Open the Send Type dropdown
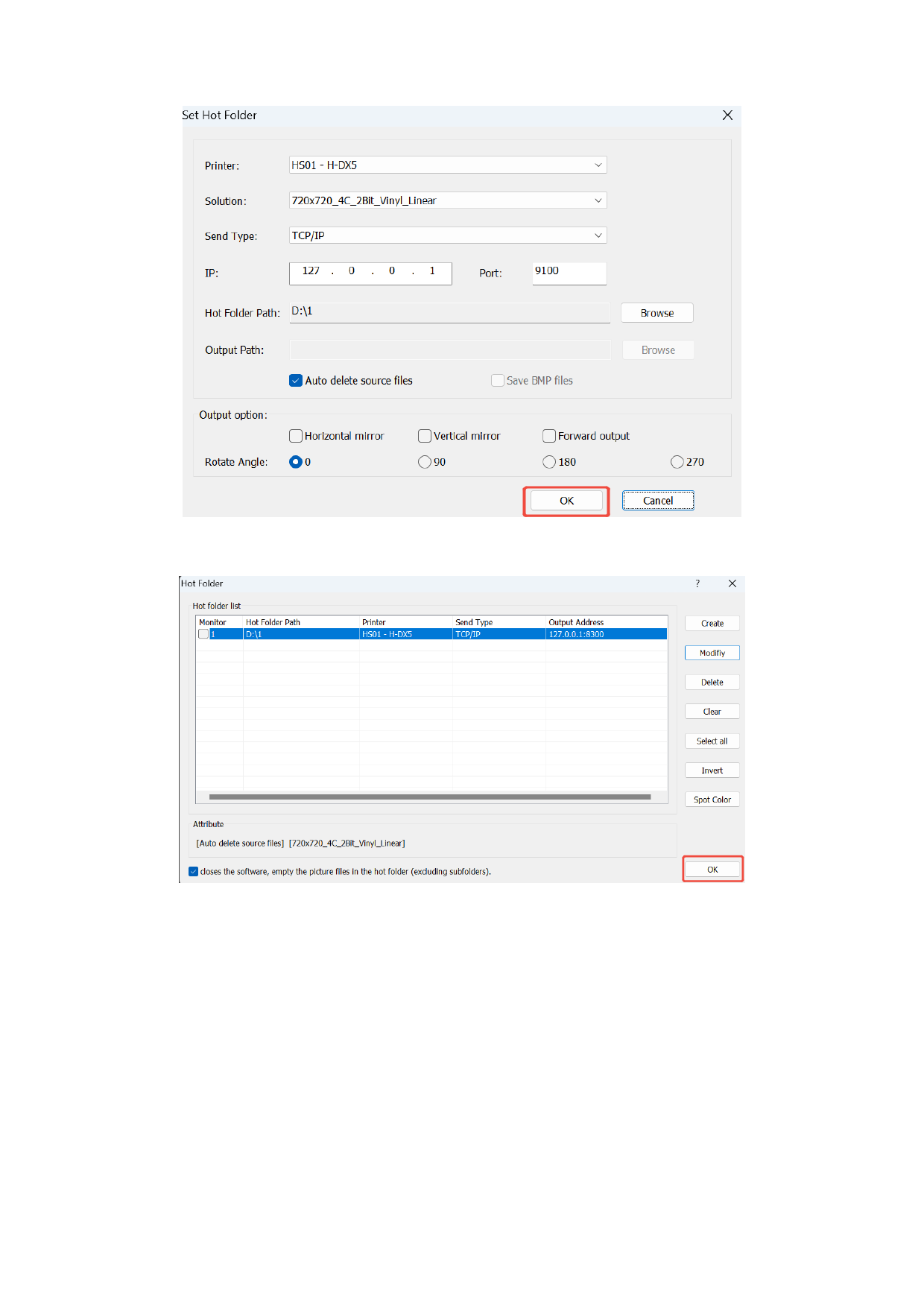The height and width of the screenshot is (1307, 924). (448, 235)
